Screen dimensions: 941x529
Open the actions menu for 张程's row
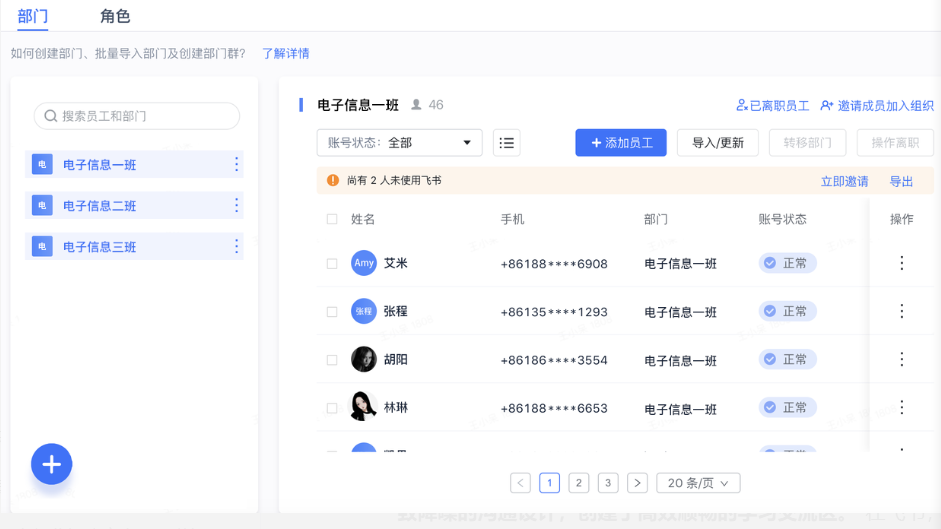(901, 311)
